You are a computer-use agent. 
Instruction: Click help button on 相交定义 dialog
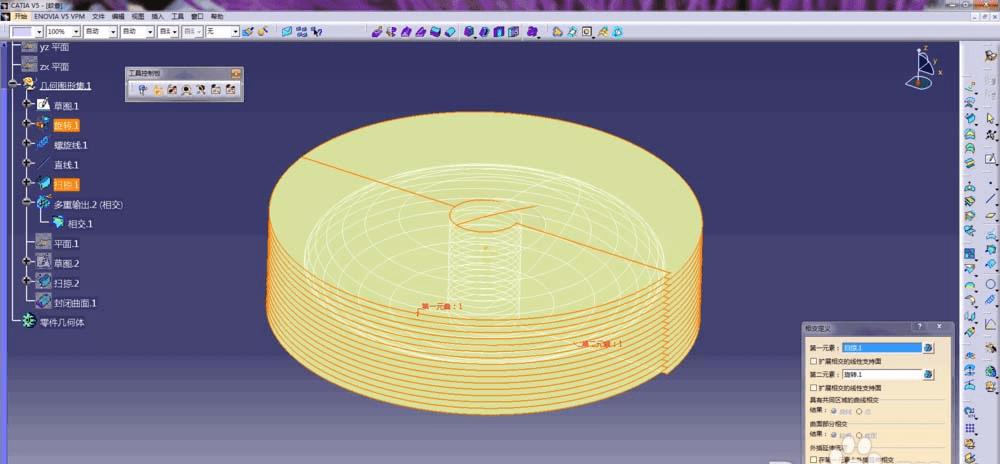pyautogui.click(x=920, y=327)
